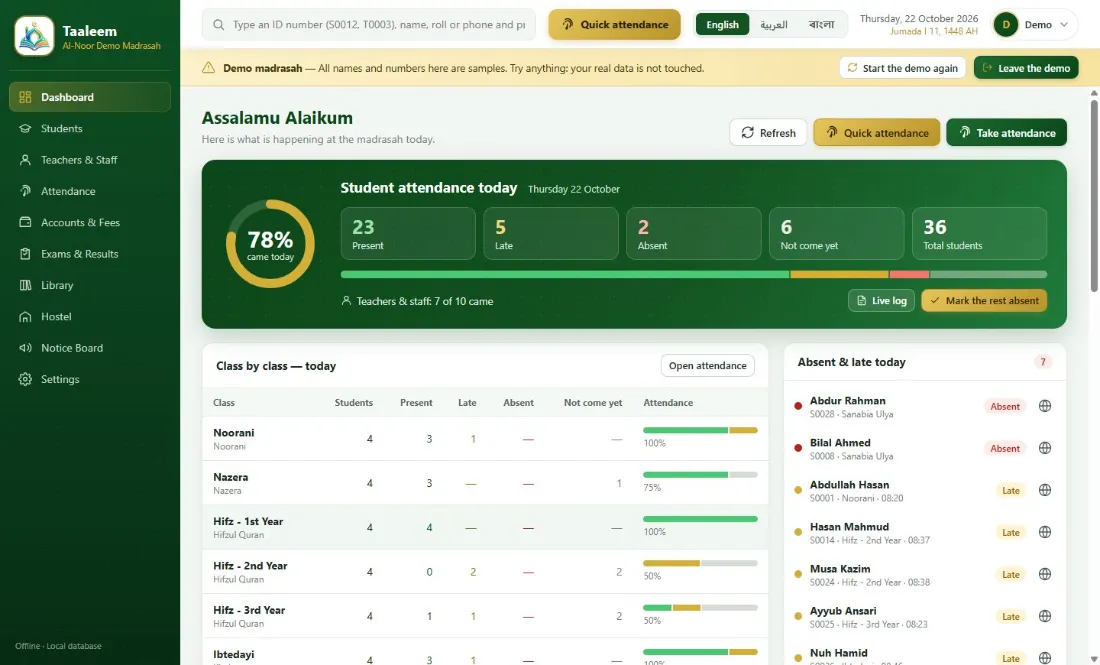Viewport: 1100px width, 665px height.
Task: Click the Nazera class attendance bar
Action: [700, 475]
